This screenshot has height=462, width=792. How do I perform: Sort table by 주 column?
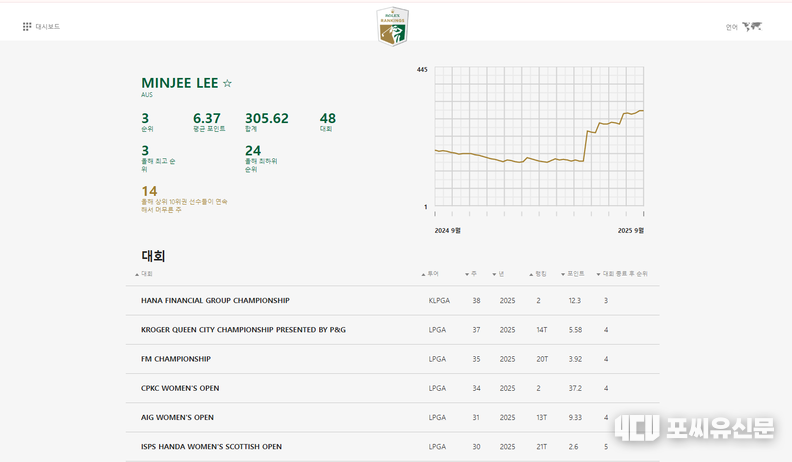[x=471, y=274]
